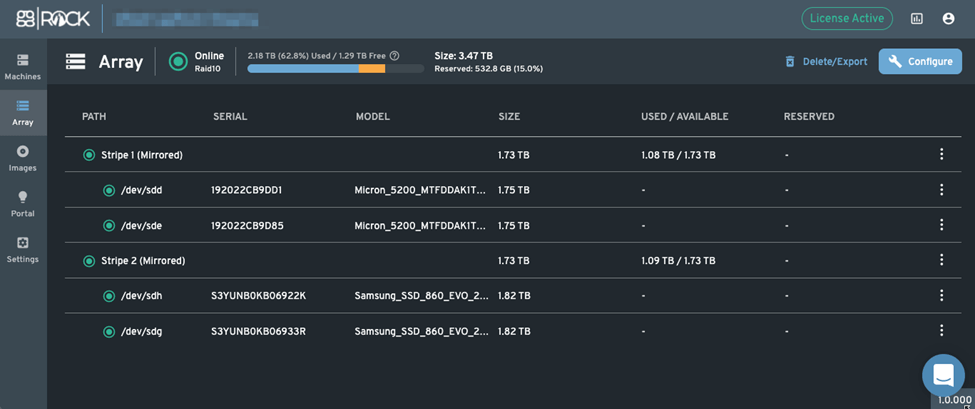Open three-dot menu for /dev/sdd
This screenshot has height=409, width=975.
941,190
